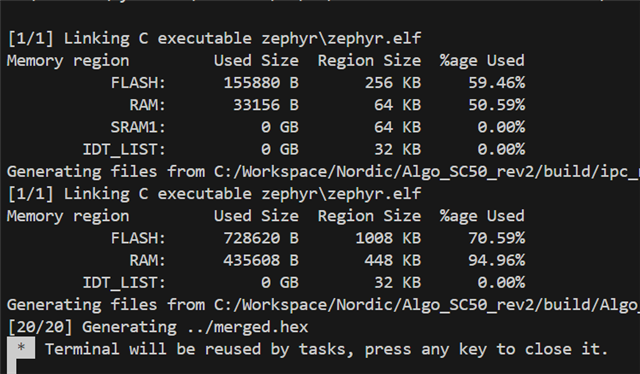
Task: Click the first IDT_LIST region label
Action: coord(124,149)
